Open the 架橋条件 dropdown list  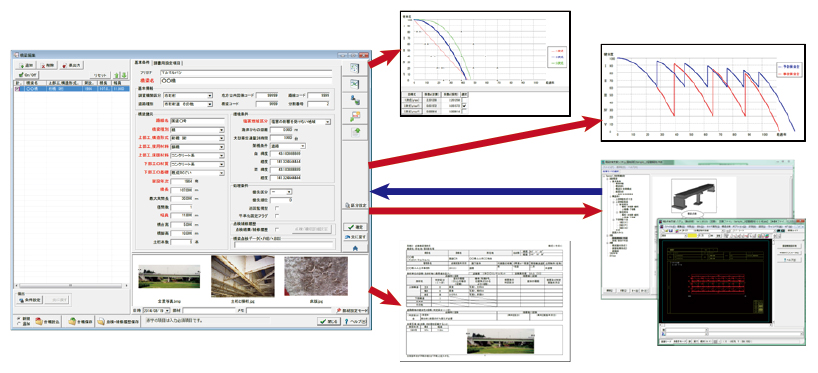coord(287,146)
